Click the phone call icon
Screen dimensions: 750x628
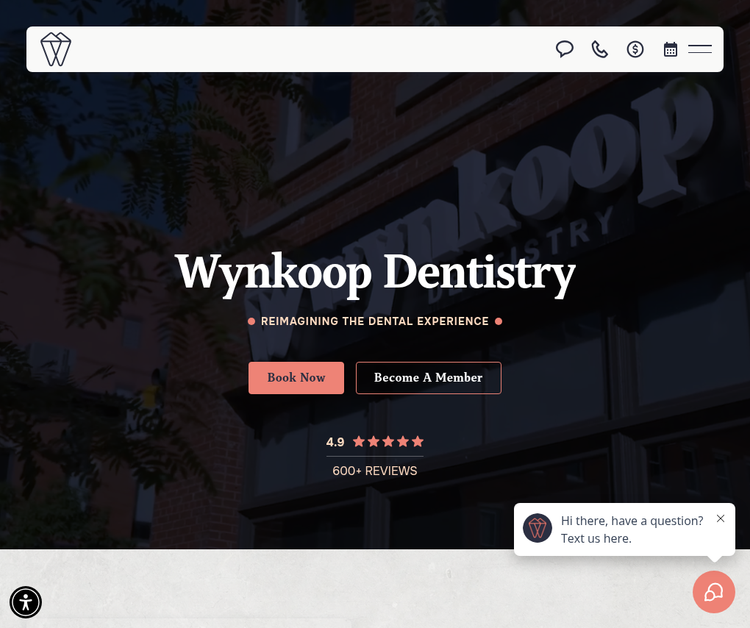tap(600, 49)
